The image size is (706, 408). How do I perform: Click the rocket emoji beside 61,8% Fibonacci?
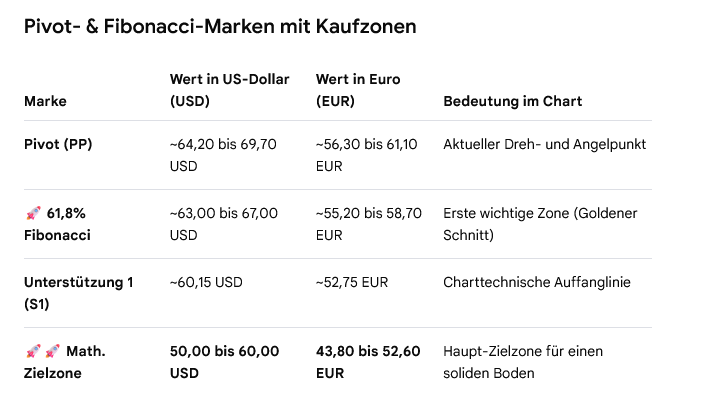(x=33, y=213)
